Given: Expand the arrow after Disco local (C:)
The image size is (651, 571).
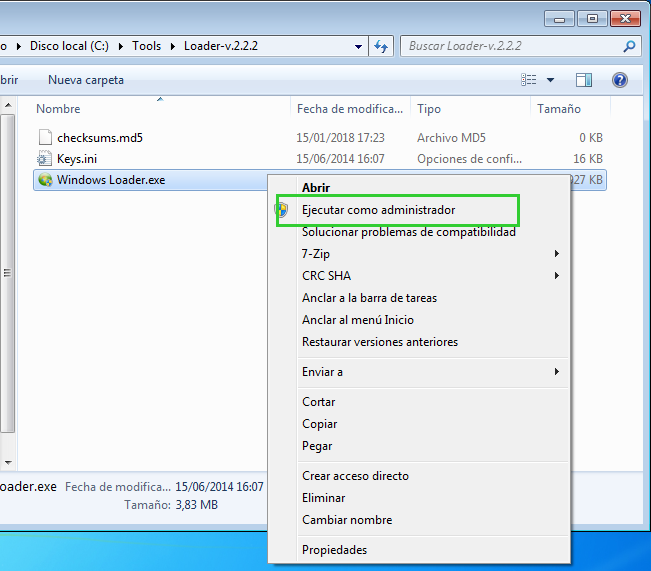Looking at the screenshot, I should coord(121,46).
